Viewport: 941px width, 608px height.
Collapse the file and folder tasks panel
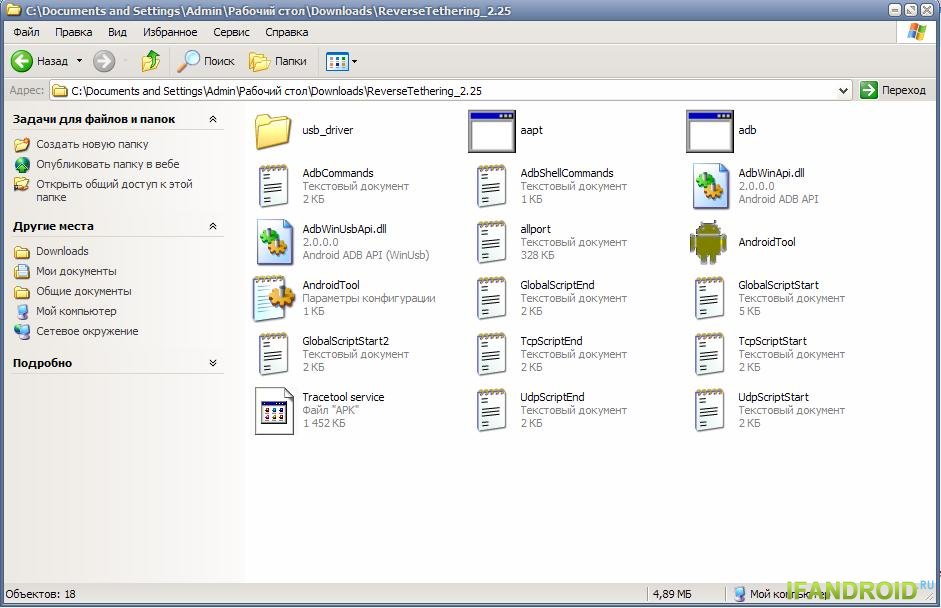coord(212,119)
